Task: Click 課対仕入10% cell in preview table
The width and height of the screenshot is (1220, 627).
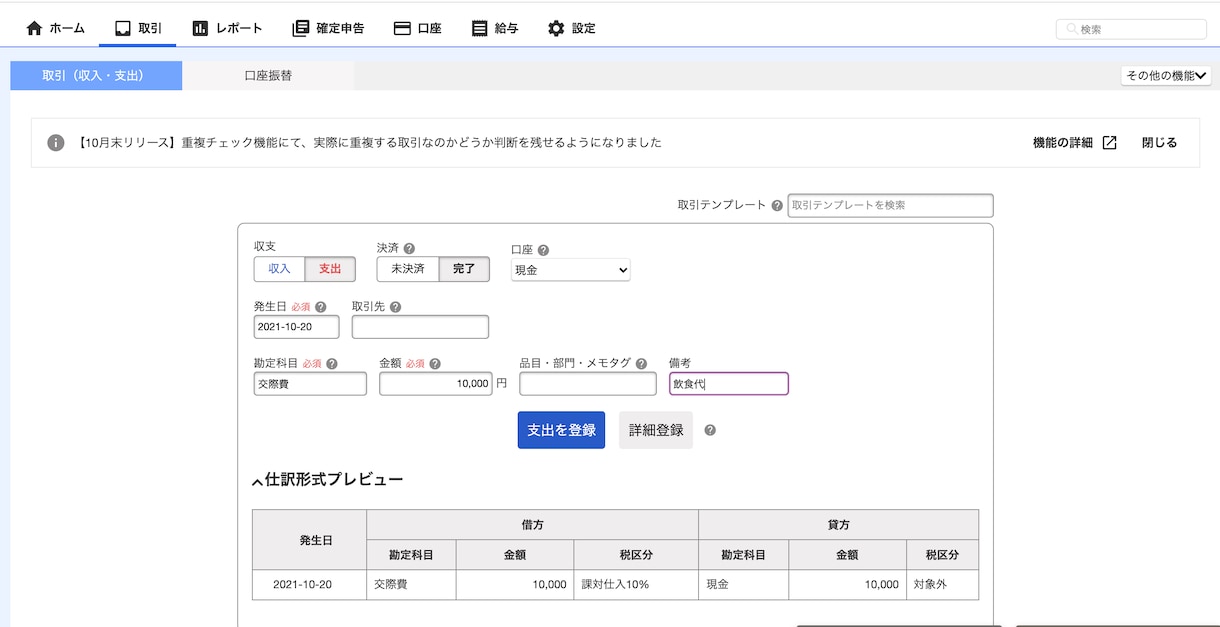Action: (x=636, y=585)
